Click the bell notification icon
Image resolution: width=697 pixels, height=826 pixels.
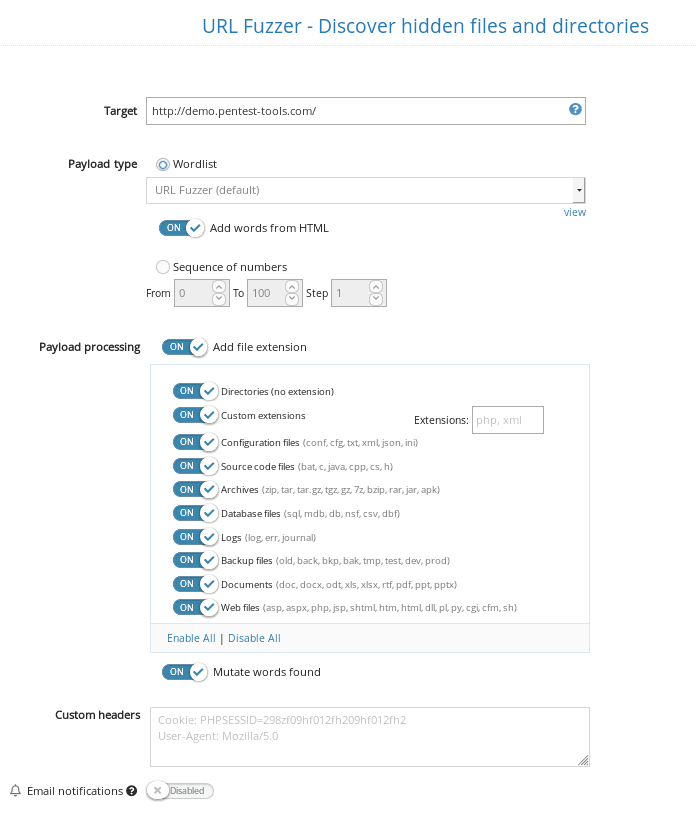point(13,791)
